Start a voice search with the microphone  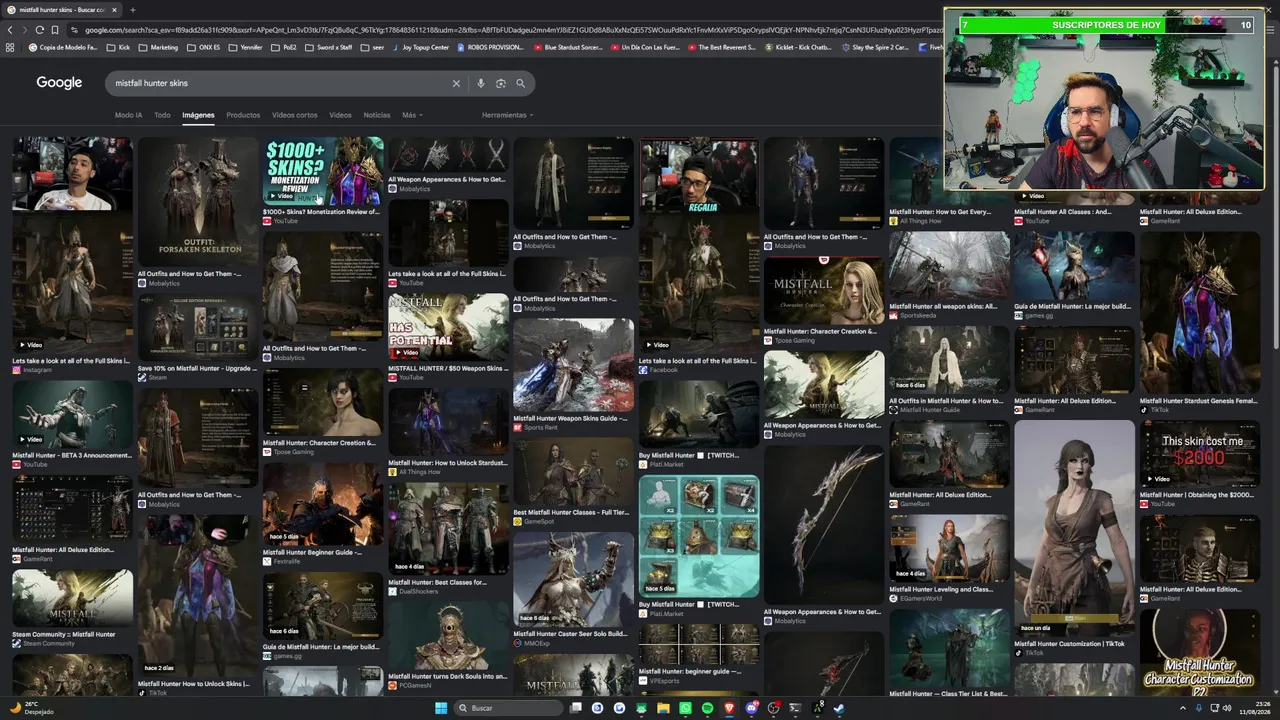pyautogui.click(x=481, y=84)
